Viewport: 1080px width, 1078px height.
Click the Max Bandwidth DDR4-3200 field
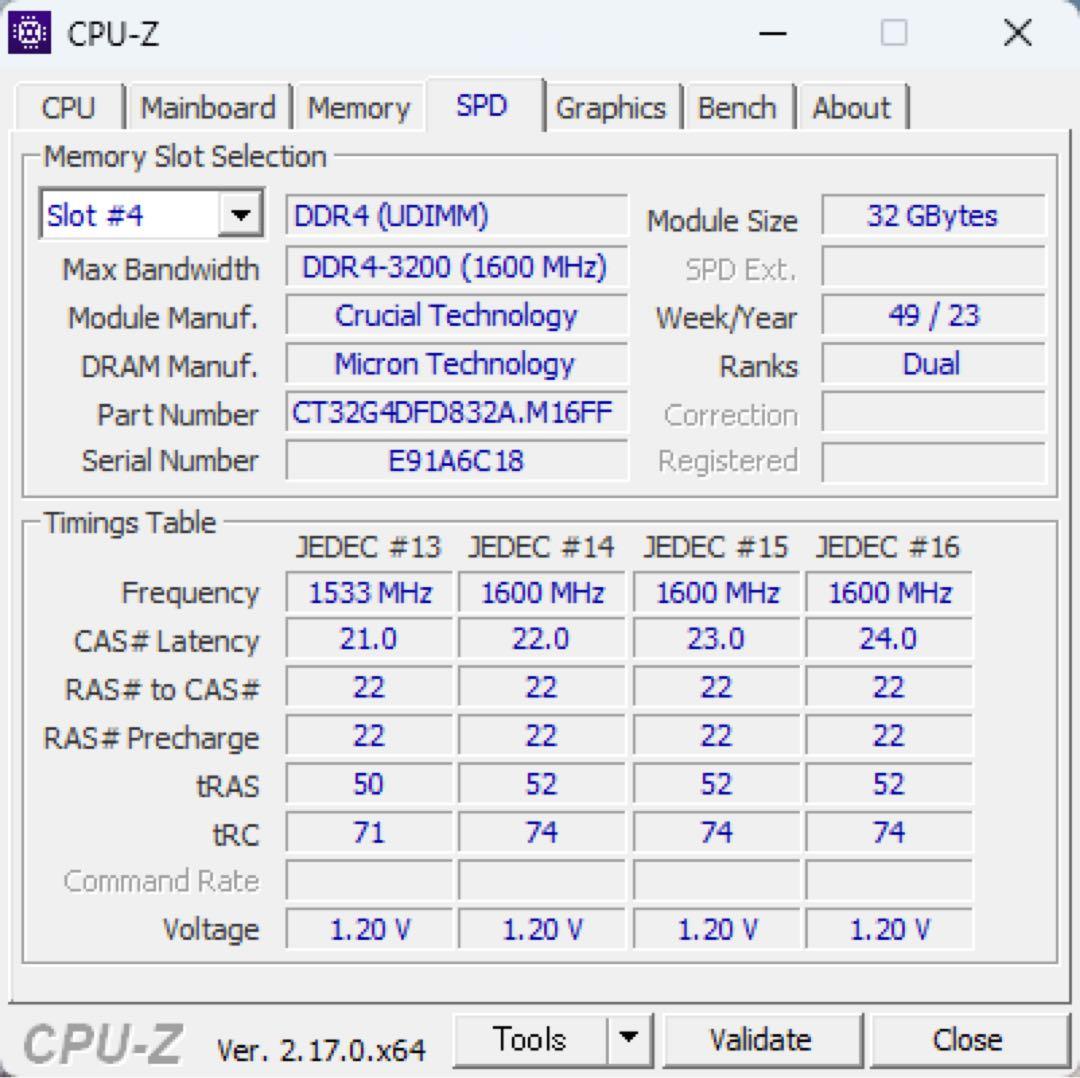coord(455,266)
